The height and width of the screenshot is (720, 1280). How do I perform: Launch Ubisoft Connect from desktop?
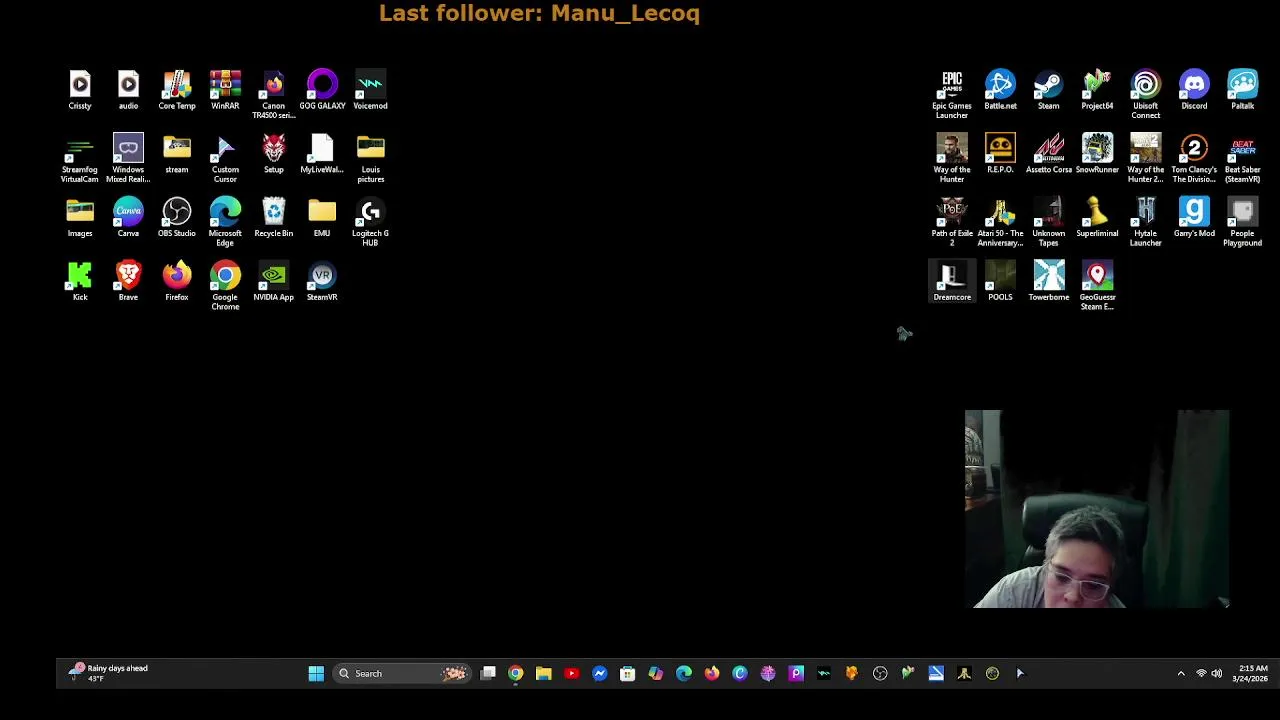pyautogui.click(x=1146, y=94)
